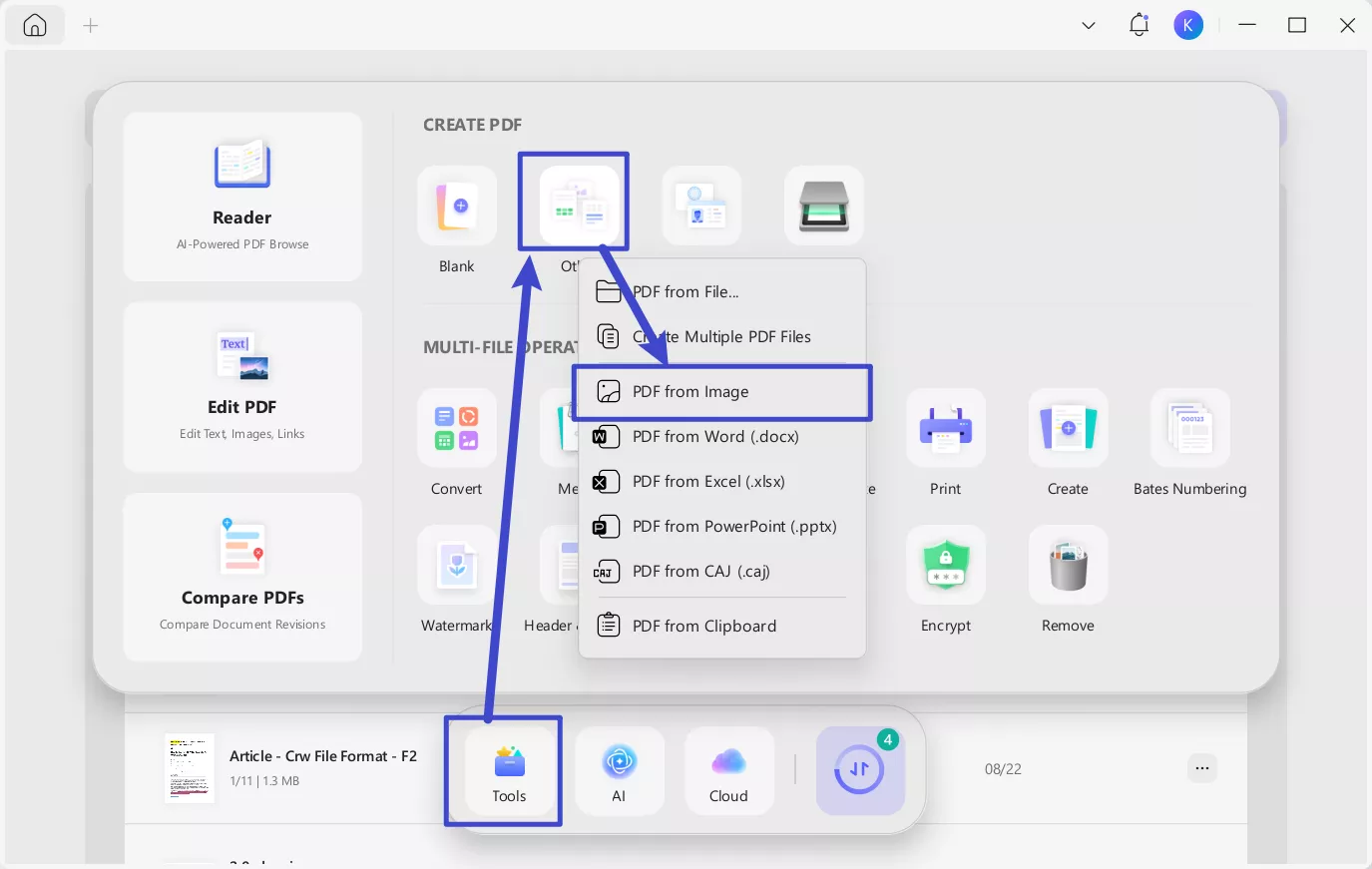Open the notification bell
Viewport: 1372px width, 869px height.
click(1139, 25)
